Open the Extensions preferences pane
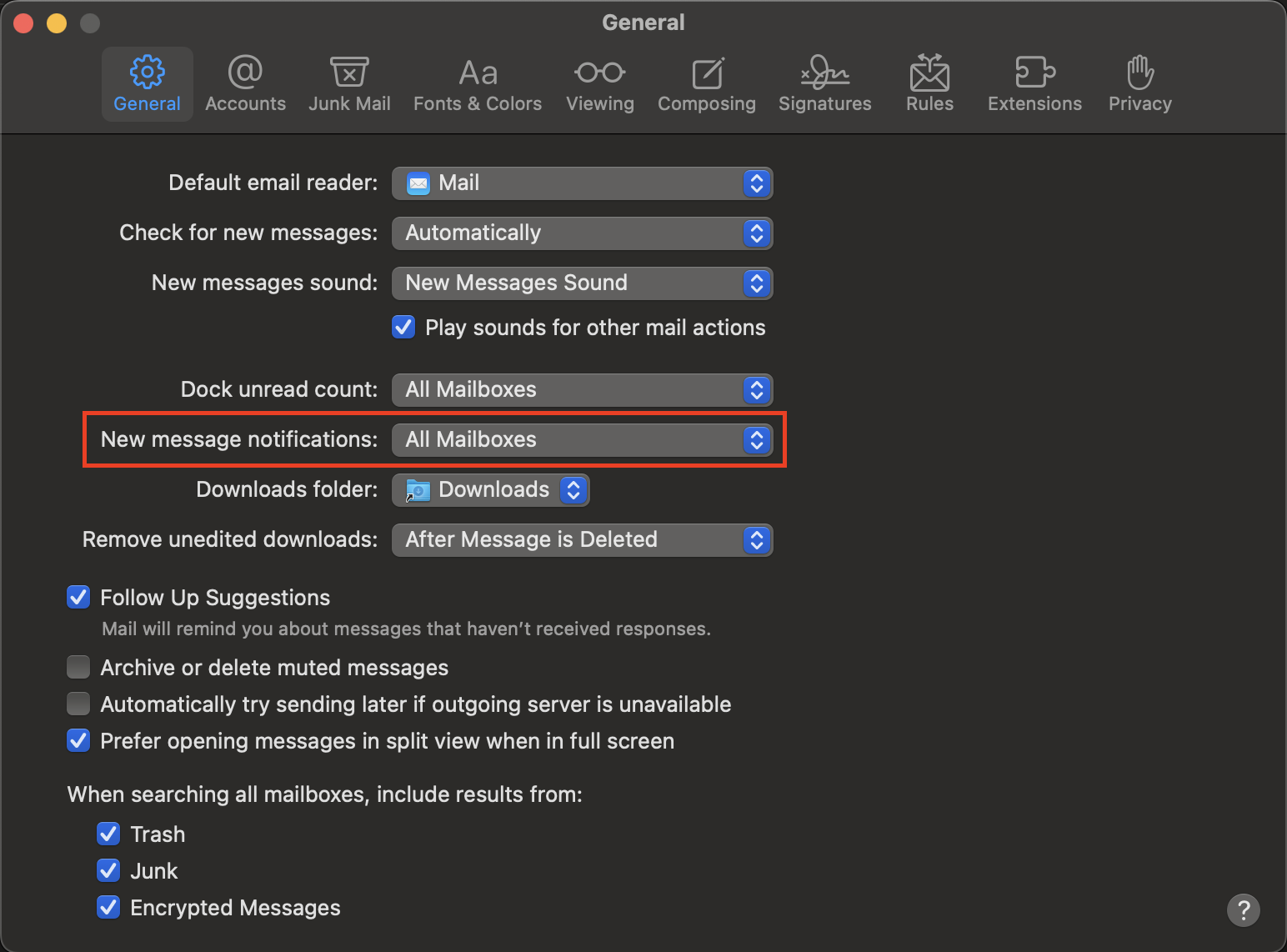This screenshot has height=952, width=1287. pos(1034,83)
